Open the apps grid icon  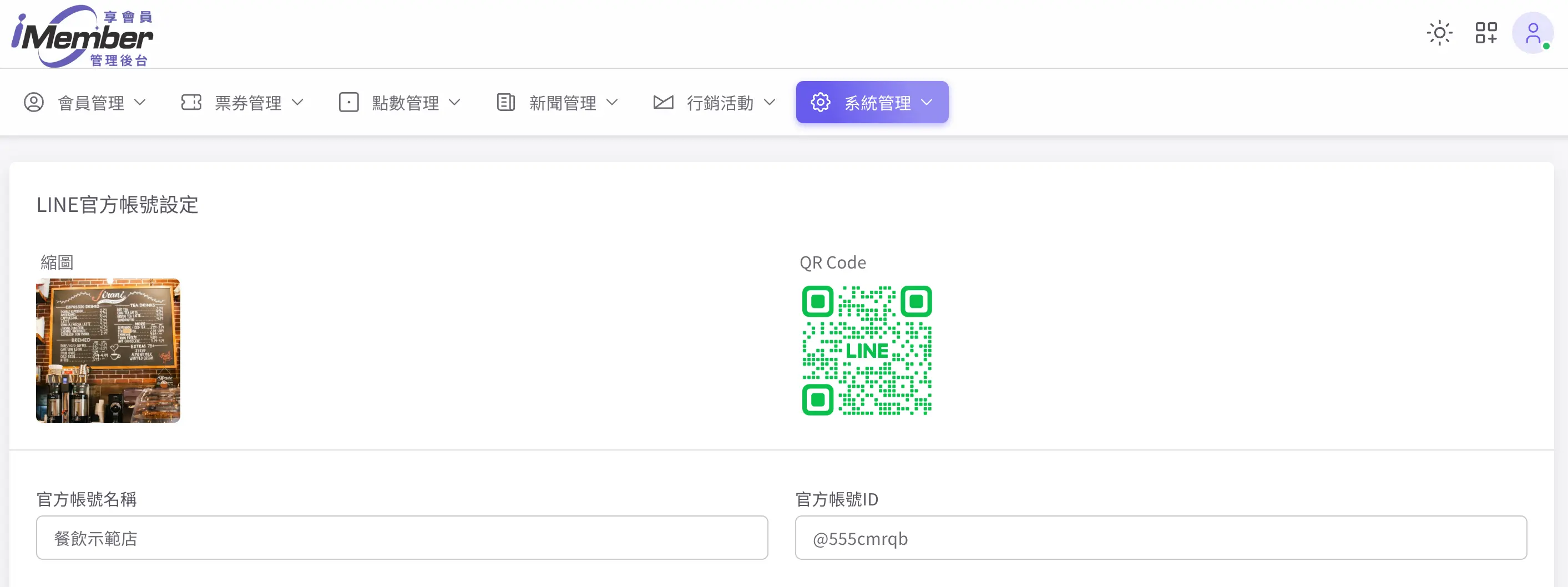[x=1486, y=33]
